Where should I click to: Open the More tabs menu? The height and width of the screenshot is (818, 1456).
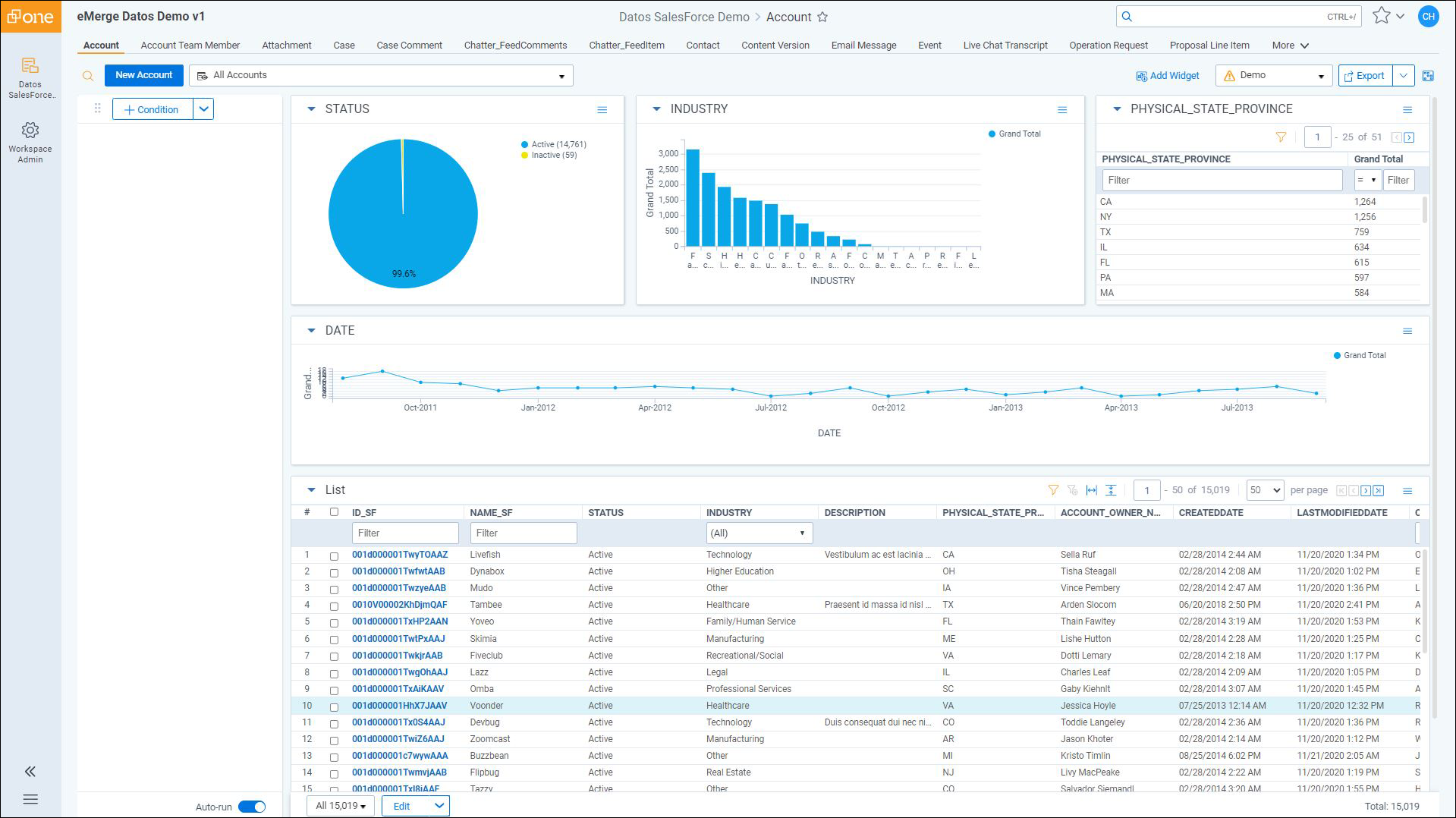click(x=1290, y=46)
